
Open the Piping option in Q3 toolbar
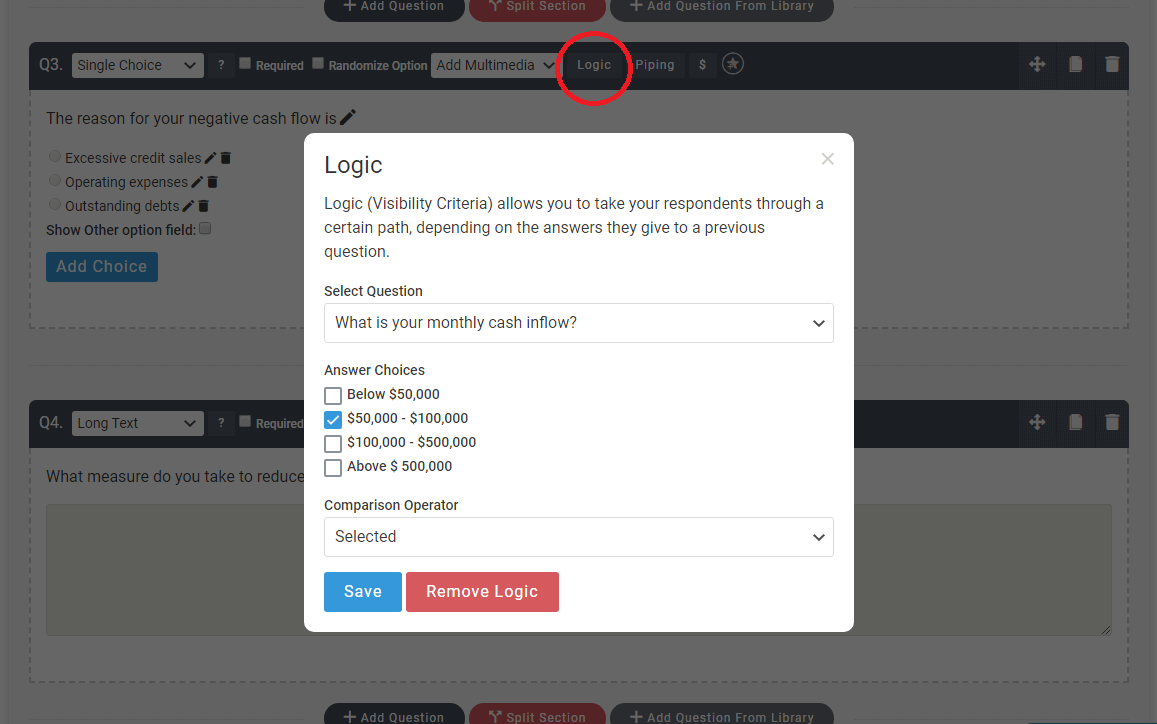[x=655, y=65]
